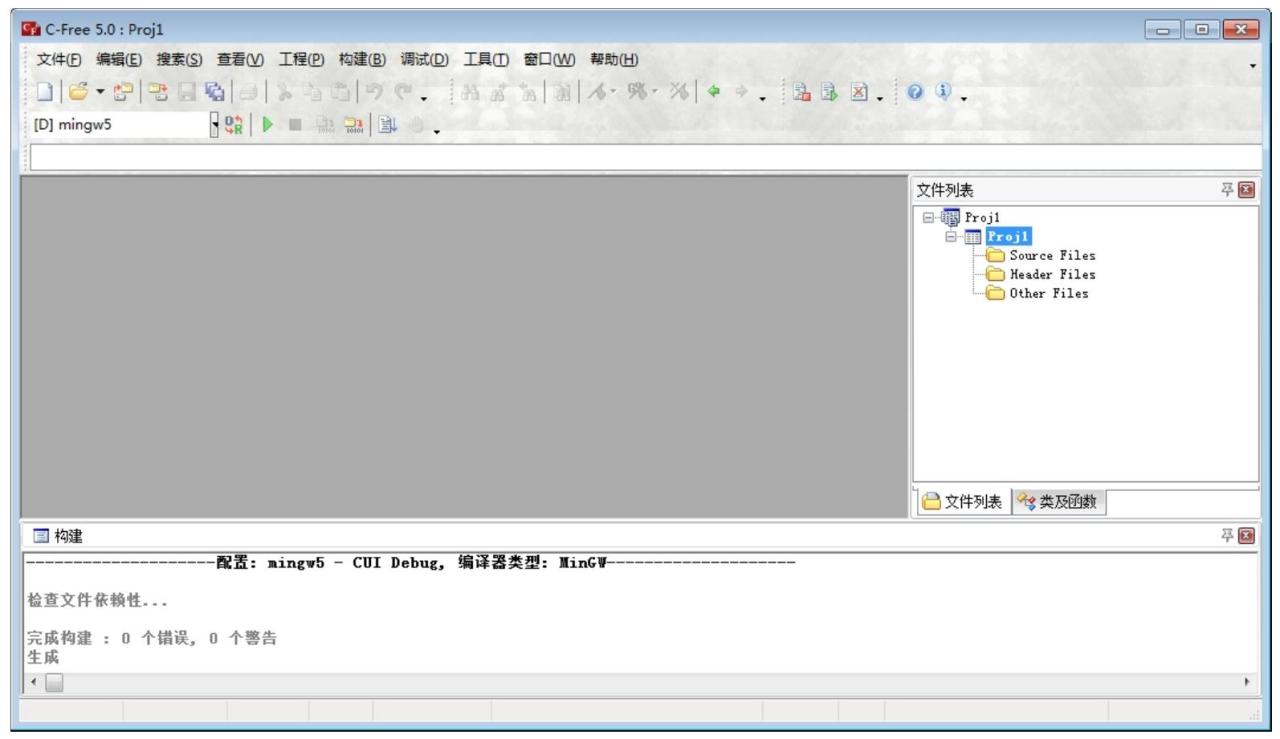Click the Cut scissors icon
The image size is (1280, 739).
pyautogui.click(x=285, y=92)
